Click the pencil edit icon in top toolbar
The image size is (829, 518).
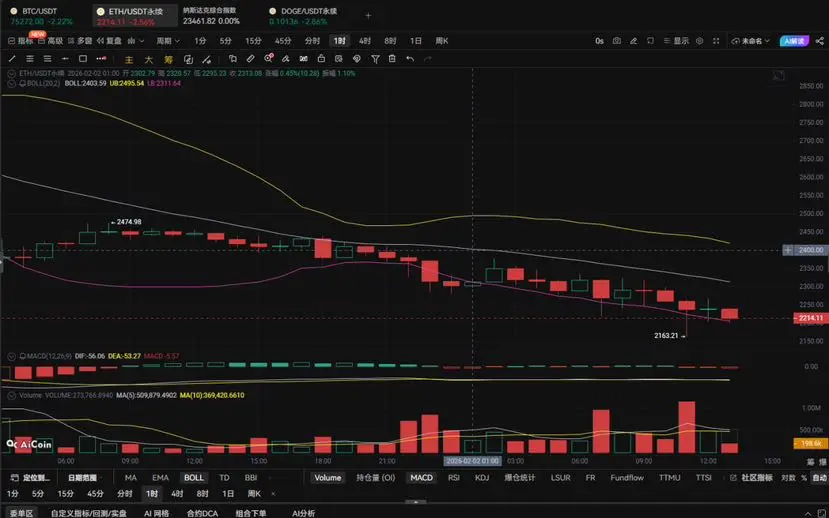point(633,41)
